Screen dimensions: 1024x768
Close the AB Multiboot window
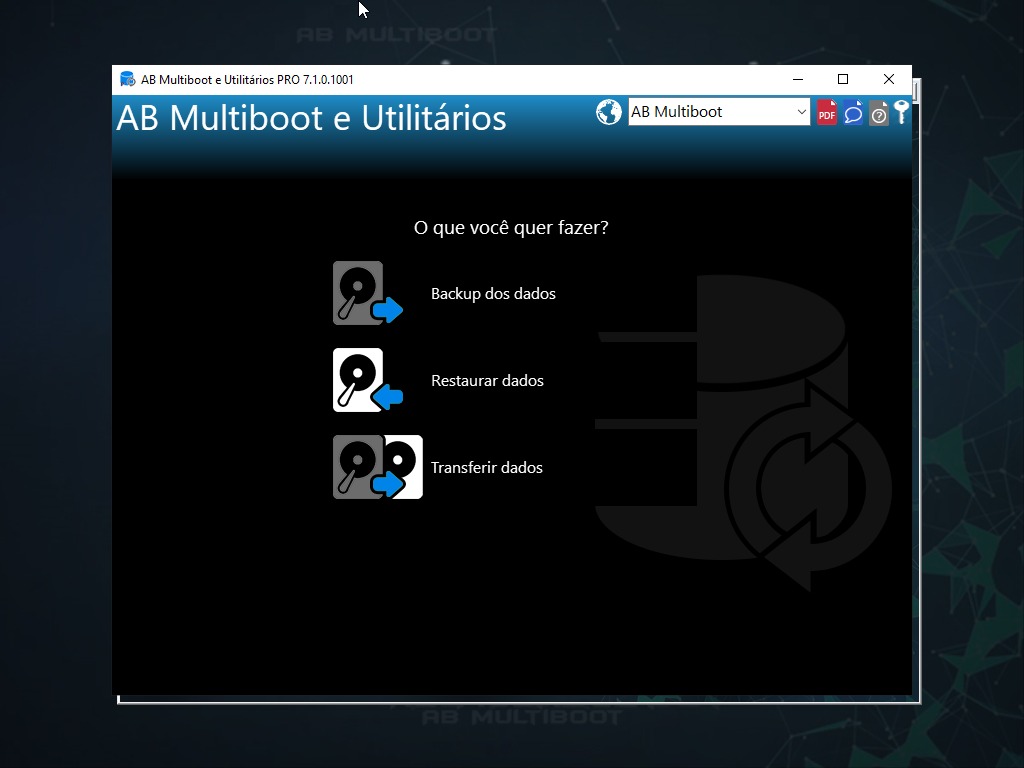tap(889, 79)
